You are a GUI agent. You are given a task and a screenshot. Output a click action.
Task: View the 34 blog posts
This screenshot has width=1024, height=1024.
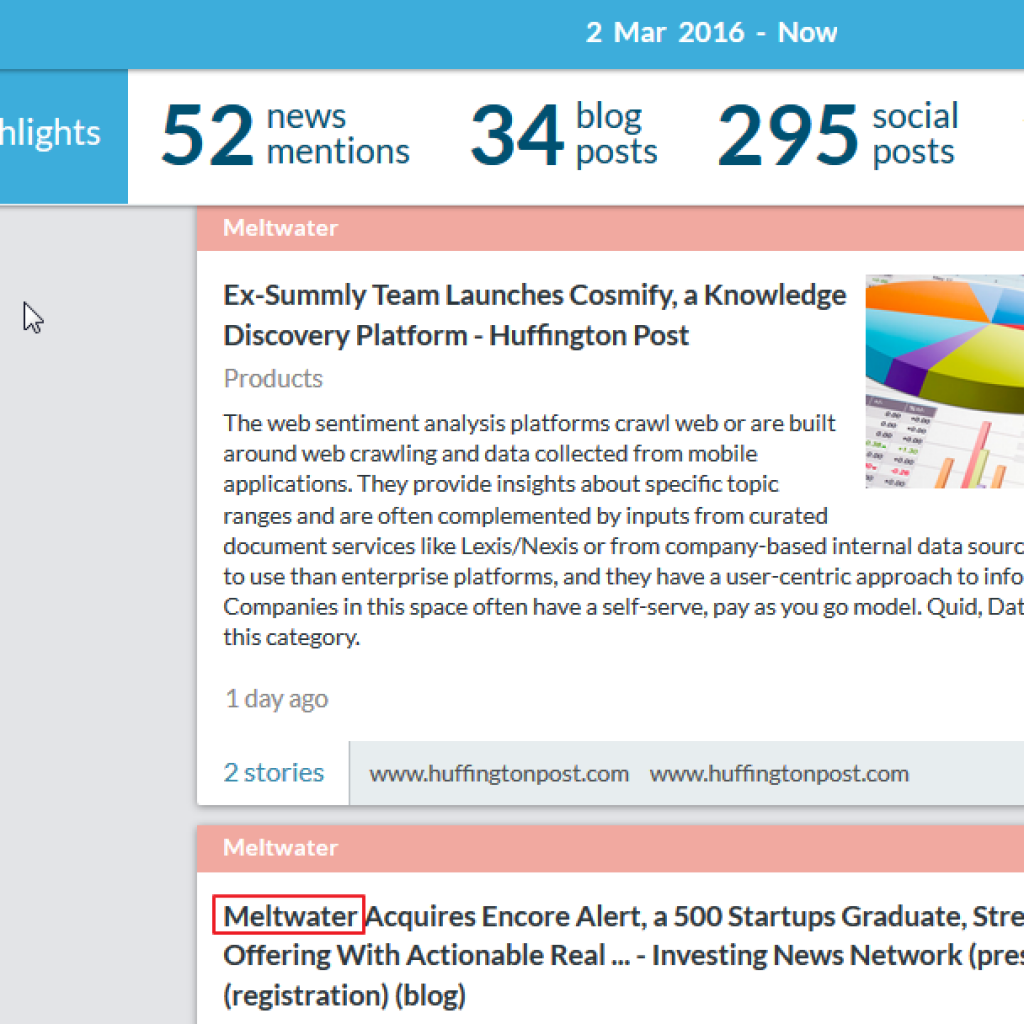tap(564, 134)
